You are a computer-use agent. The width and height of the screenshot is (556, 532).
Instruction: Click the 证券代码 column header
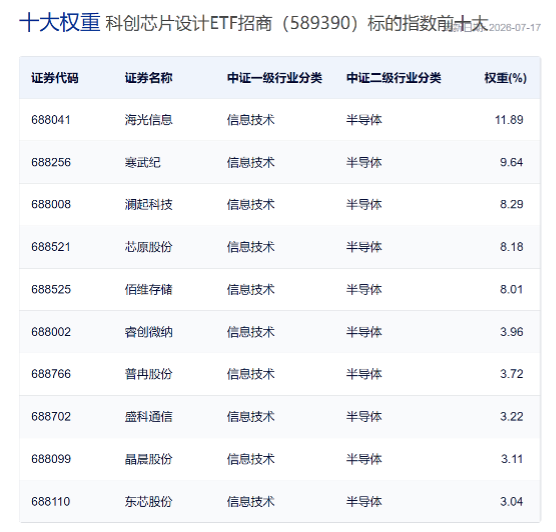pos(55,78)
